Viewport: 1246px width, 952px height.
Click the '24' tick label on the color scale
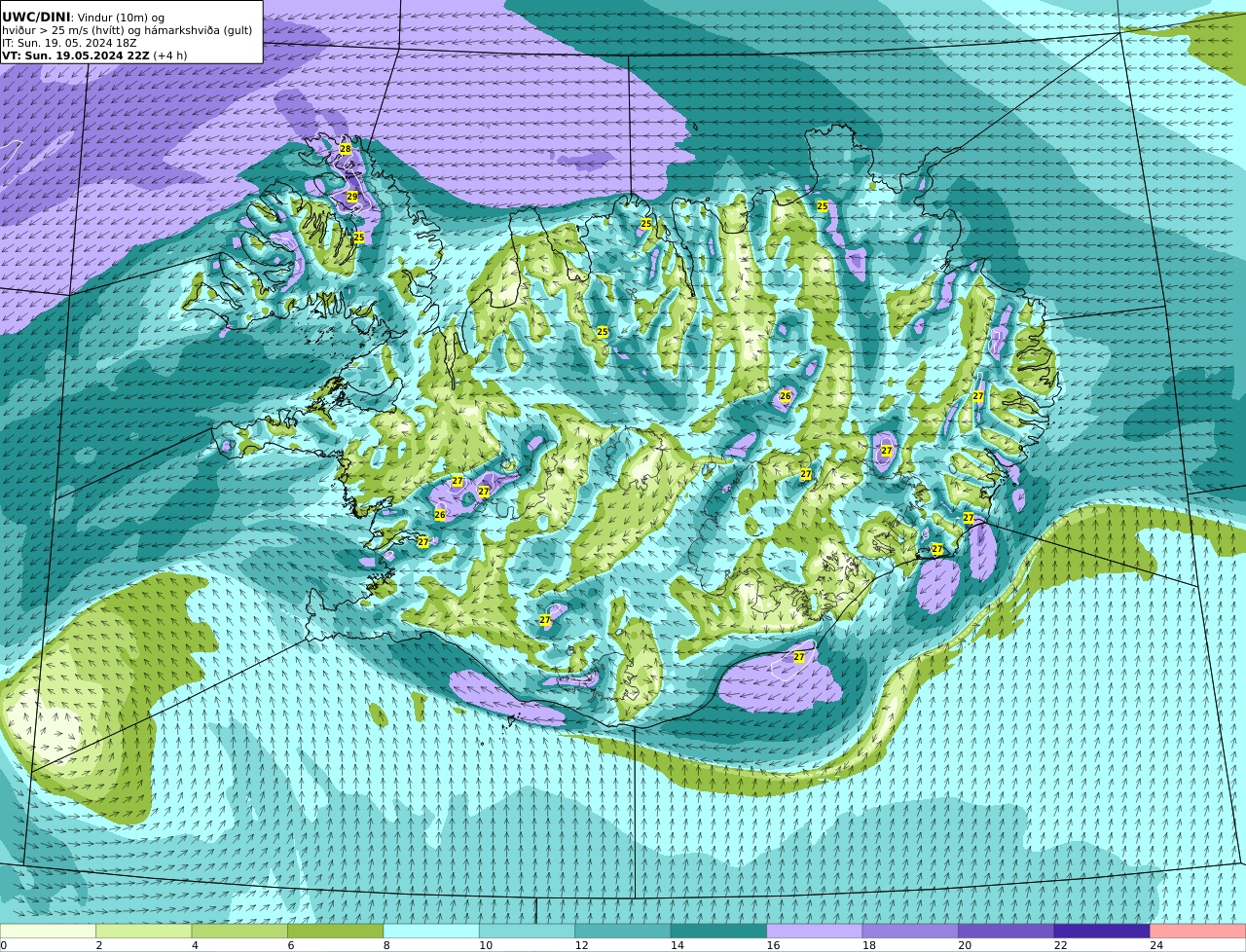coord(1156,945)
